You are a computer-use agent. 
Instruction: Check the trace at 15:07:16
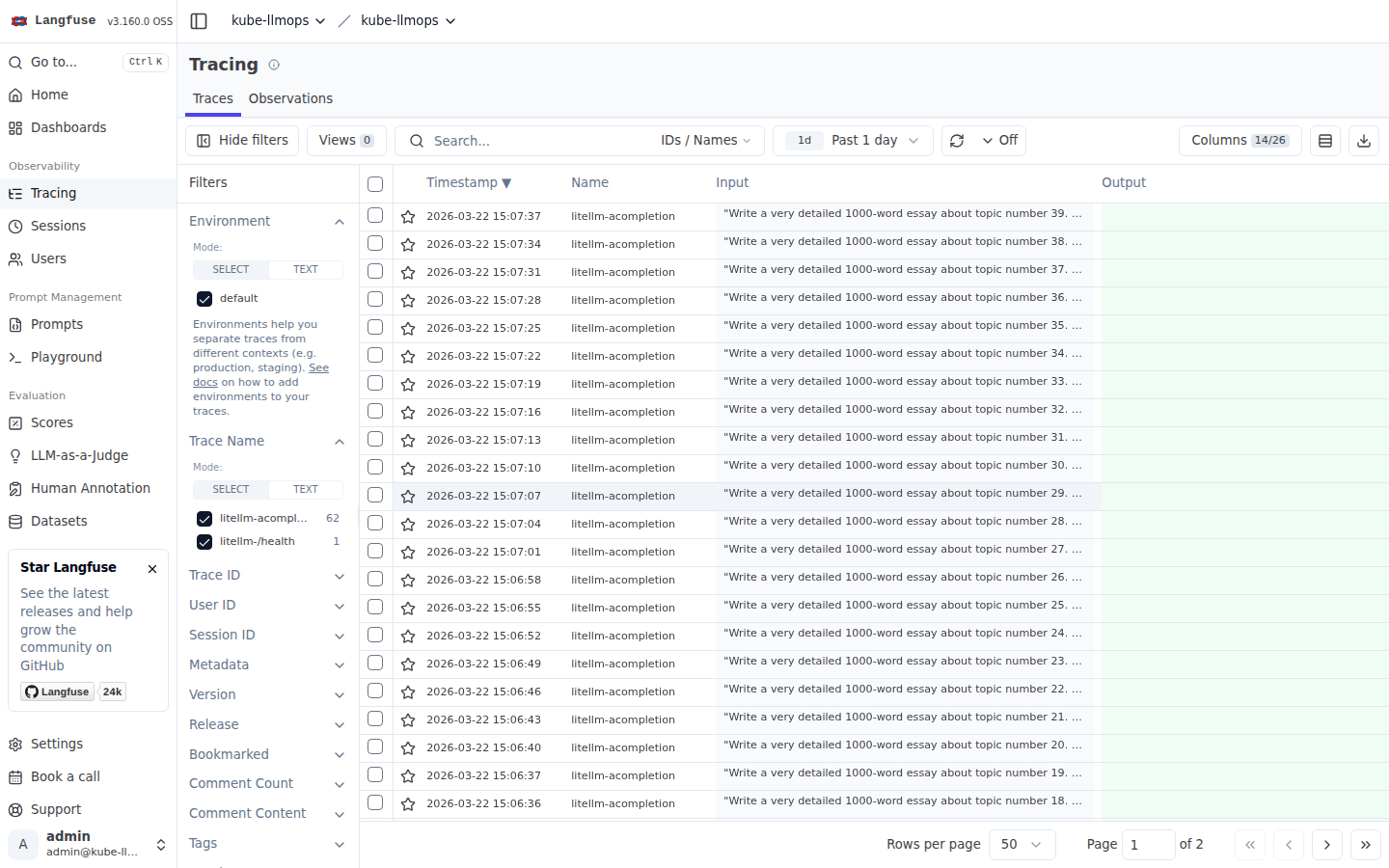[375, 411]
